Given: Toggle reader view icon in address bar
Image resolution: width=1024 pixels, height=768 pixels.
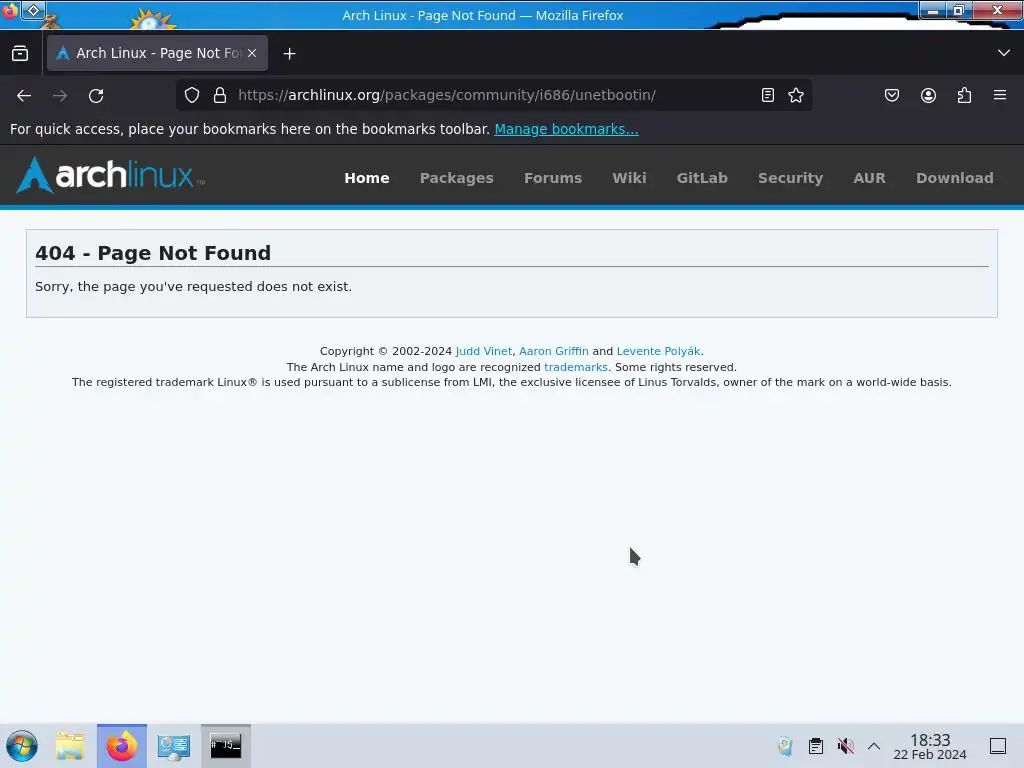Looking at the screenshot, I should 768,95.
